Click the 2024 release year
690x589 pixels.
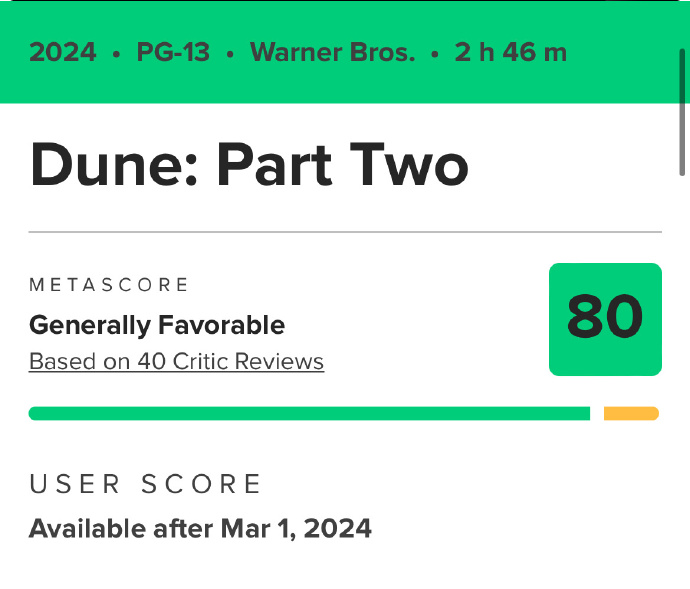63,52
